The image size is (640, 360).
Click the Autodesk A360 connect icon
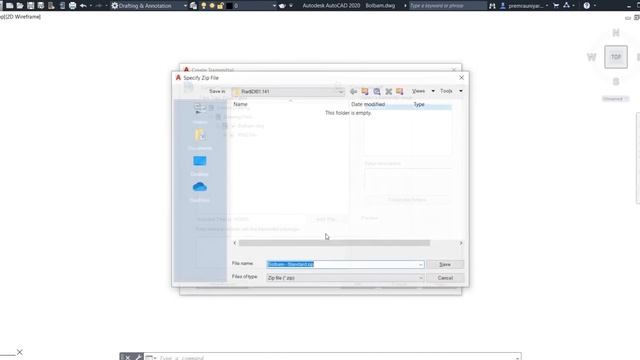567,6
